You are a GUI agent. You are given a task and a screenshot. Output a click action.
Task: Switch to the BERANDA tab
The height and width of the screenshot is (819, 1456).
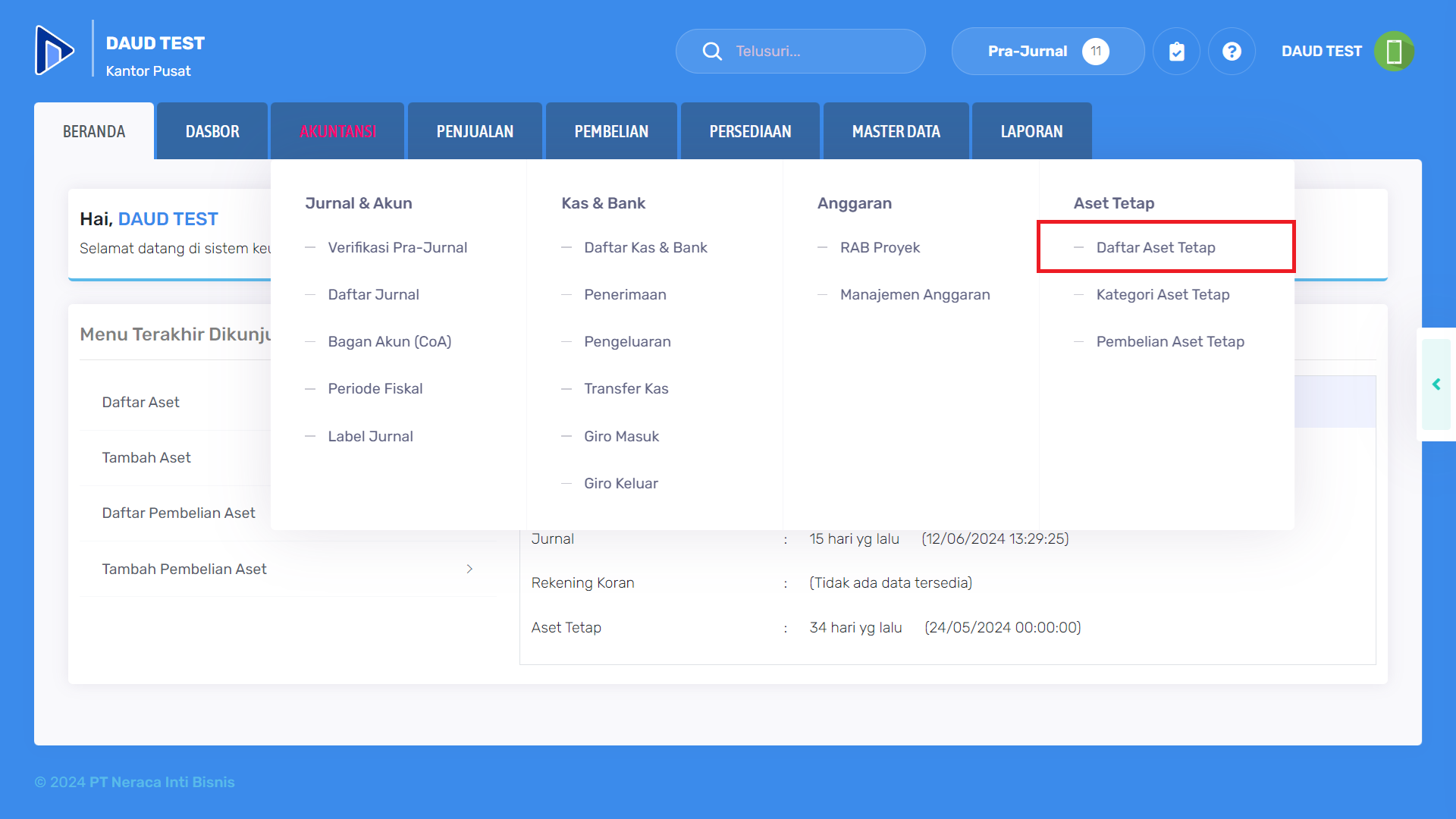tap(94, 131)
